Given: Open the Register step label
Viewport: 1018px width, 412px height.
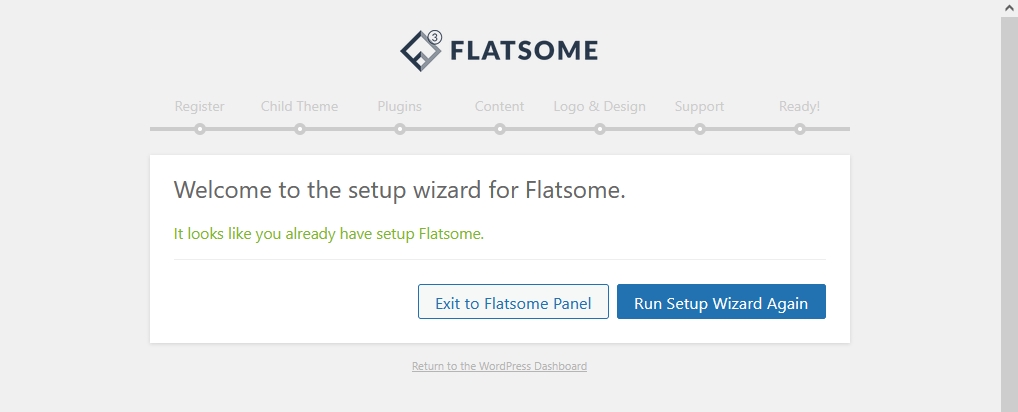Looking at the screenshot, I should pyautogui.click(x=200, y=106).
